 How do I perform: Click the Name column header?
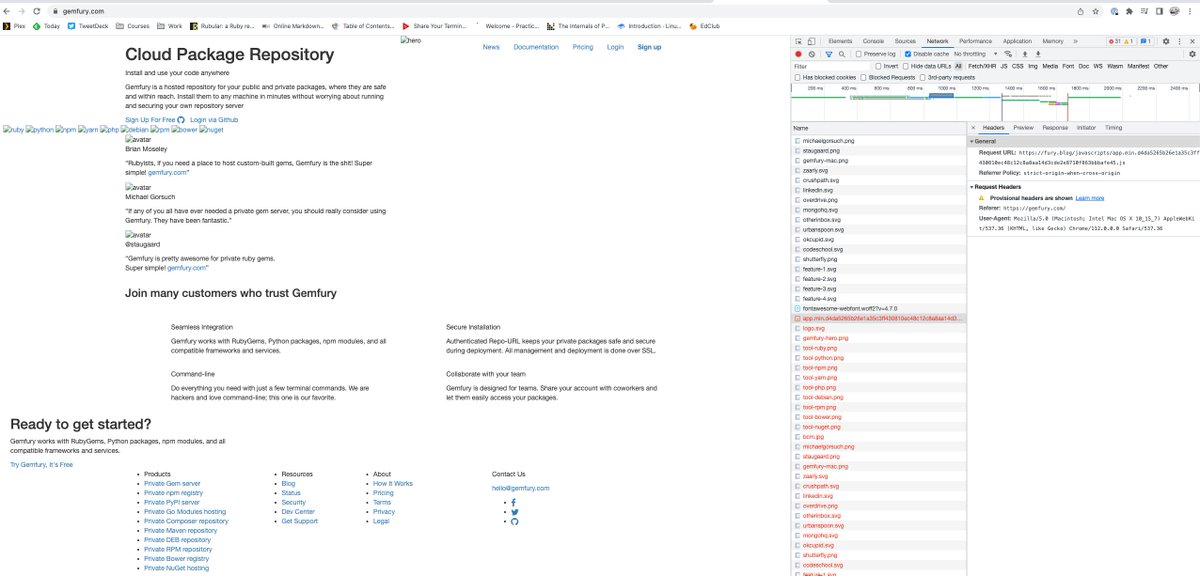tap(879, 128)
